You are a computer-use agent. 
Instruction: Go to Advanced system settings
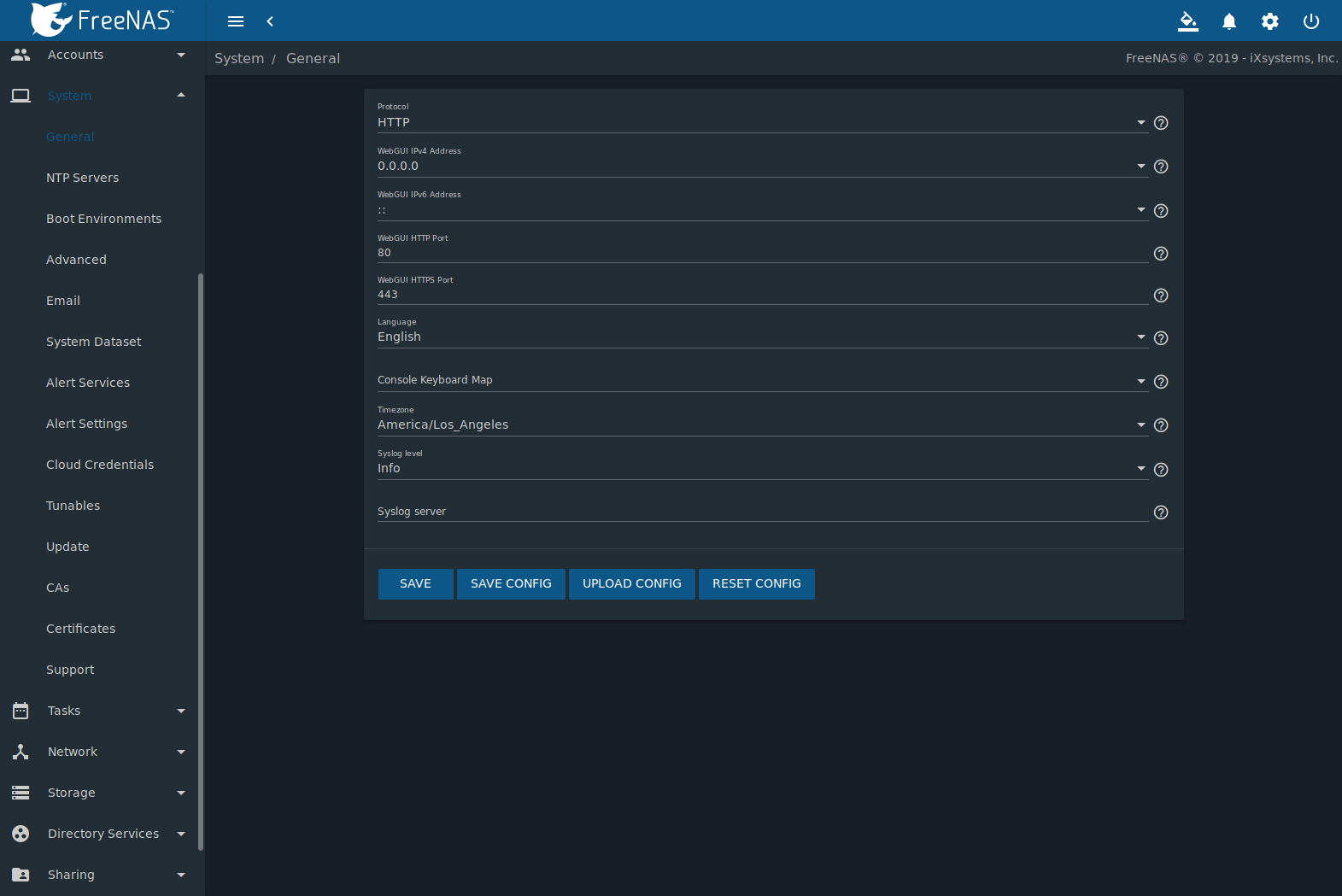pos(76,260)
